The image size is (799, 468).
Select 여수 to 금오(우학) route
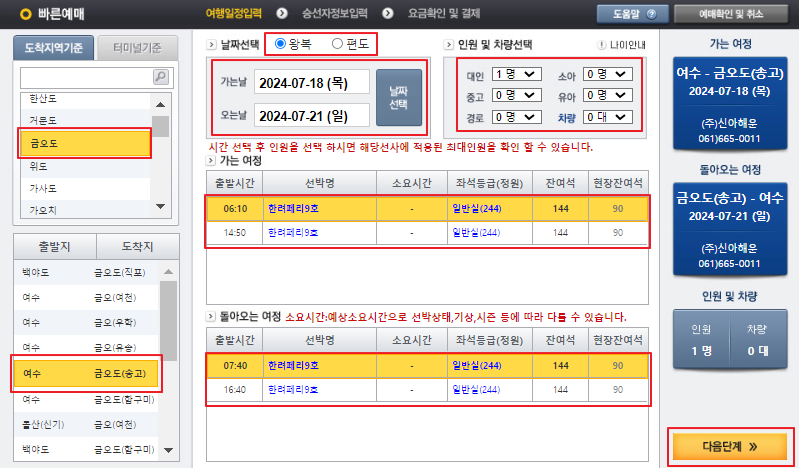(x=86, y=323)
